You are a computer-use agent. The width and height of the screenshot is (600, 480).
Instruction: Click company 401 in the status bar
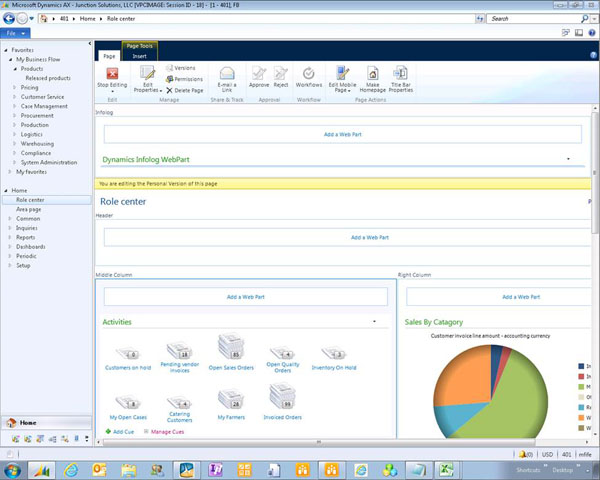(x=566, y=454)
